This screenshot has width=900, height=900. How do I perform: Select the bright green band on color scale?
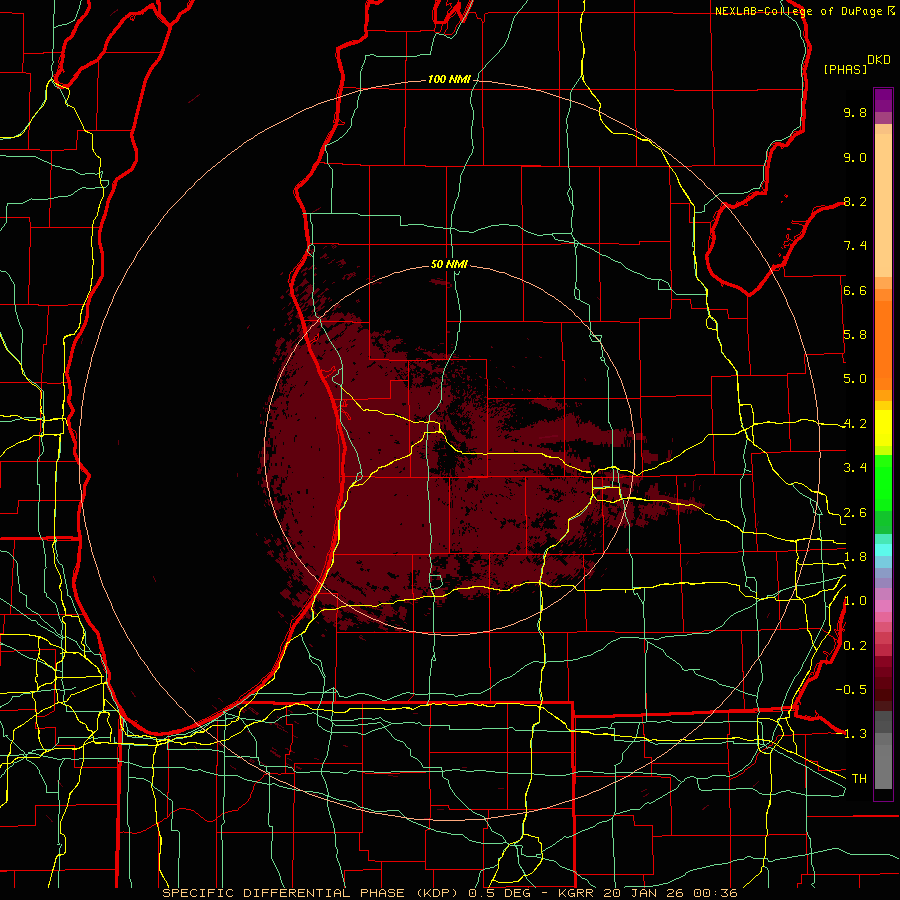[x=883, y=482]
